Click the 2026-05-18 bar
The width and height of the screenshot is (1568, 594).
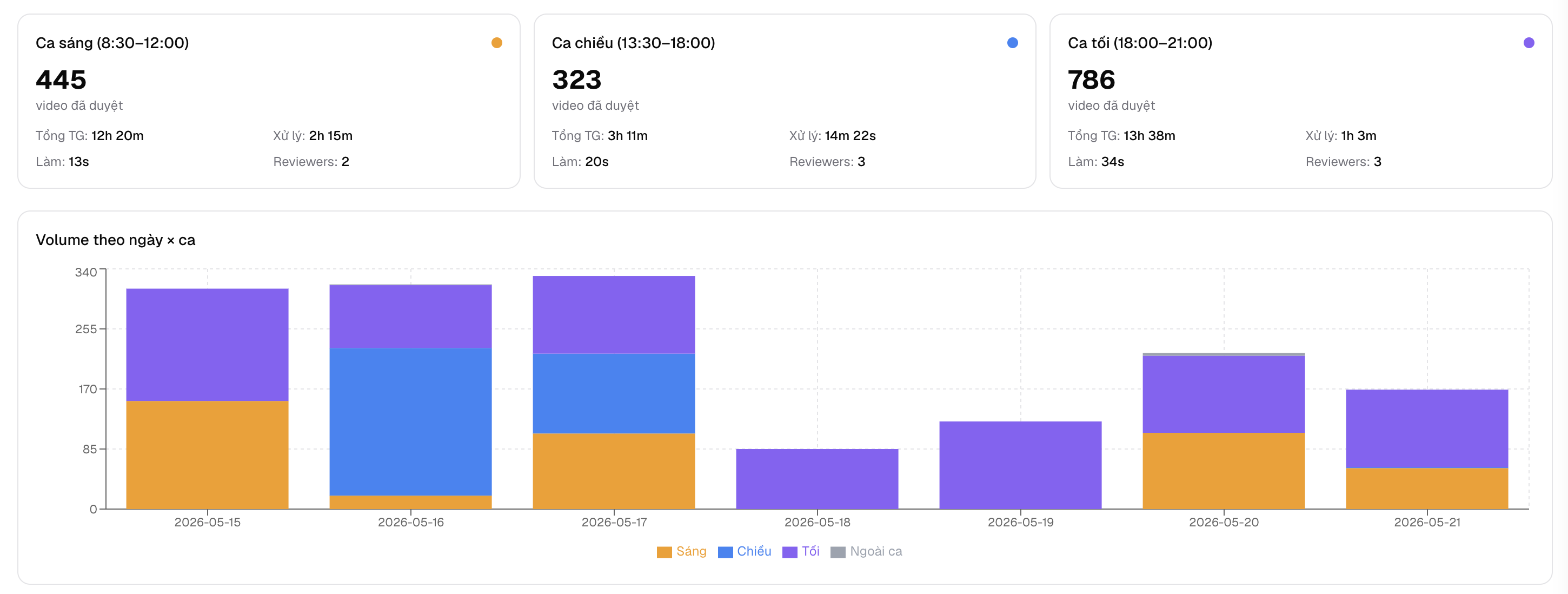[x=817, y=479]
